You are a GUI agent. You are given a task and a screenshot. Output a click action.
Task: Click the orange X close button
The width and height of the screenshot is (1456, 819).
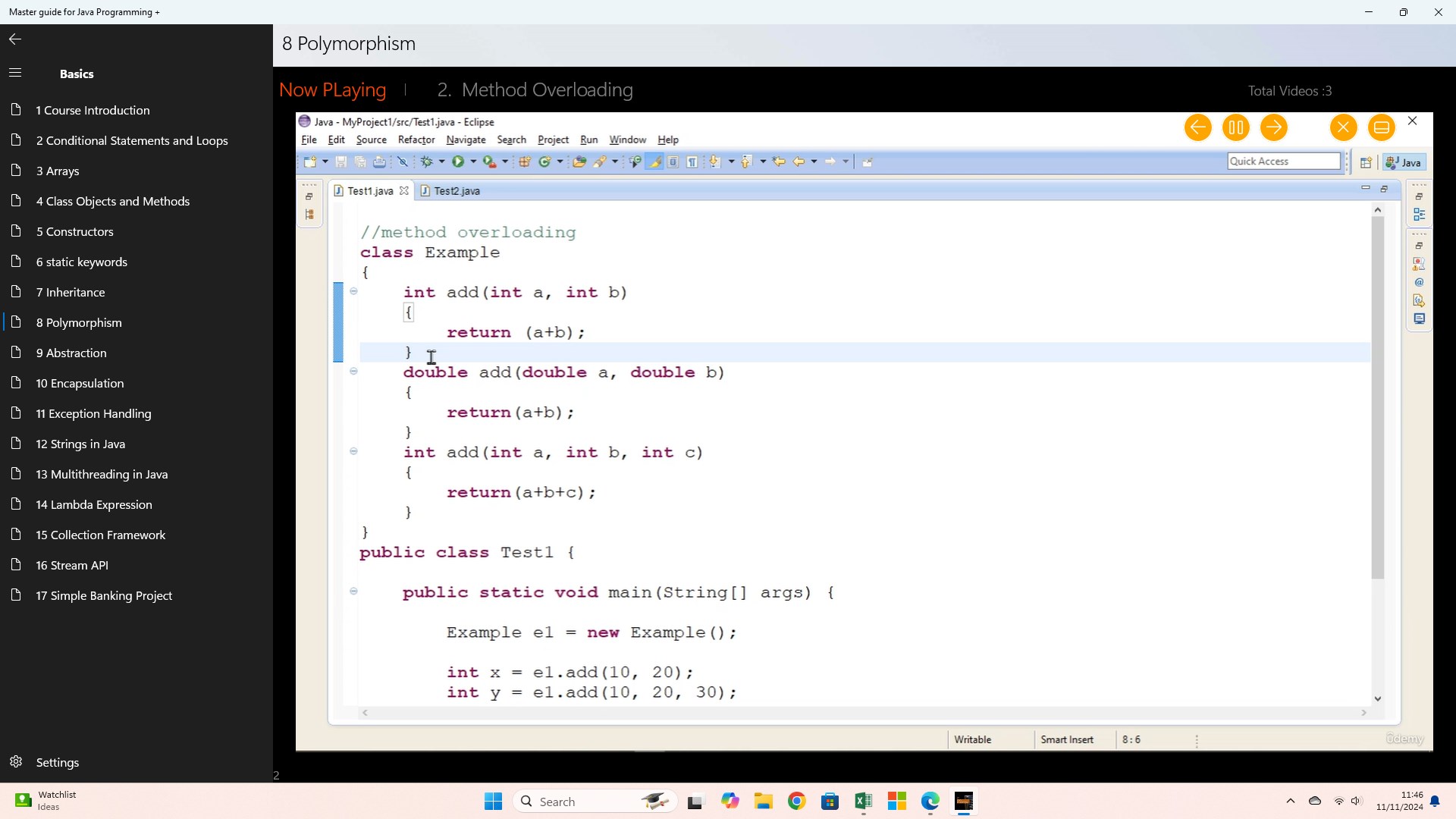pos(1343,127)
